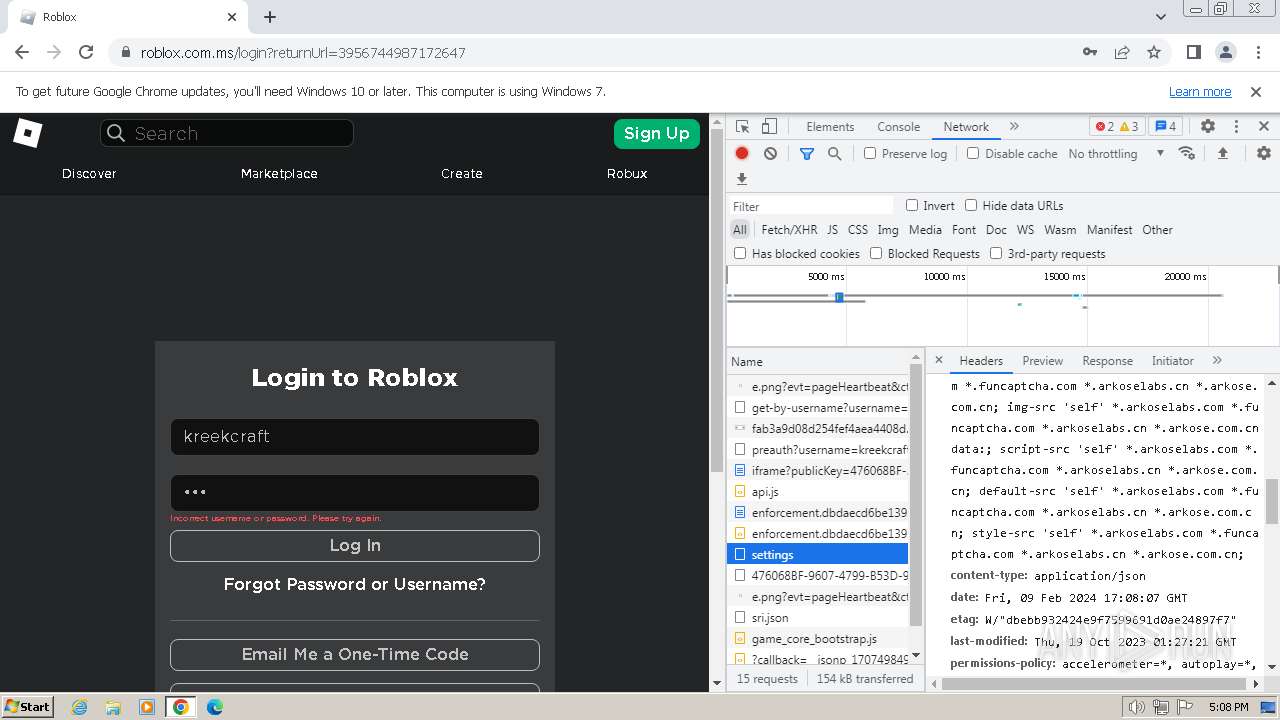The width and height of the screenshot is (1280, 720).
Task: Select the sri.json request row
Action: pyautogui.click(x=818, y=618)
